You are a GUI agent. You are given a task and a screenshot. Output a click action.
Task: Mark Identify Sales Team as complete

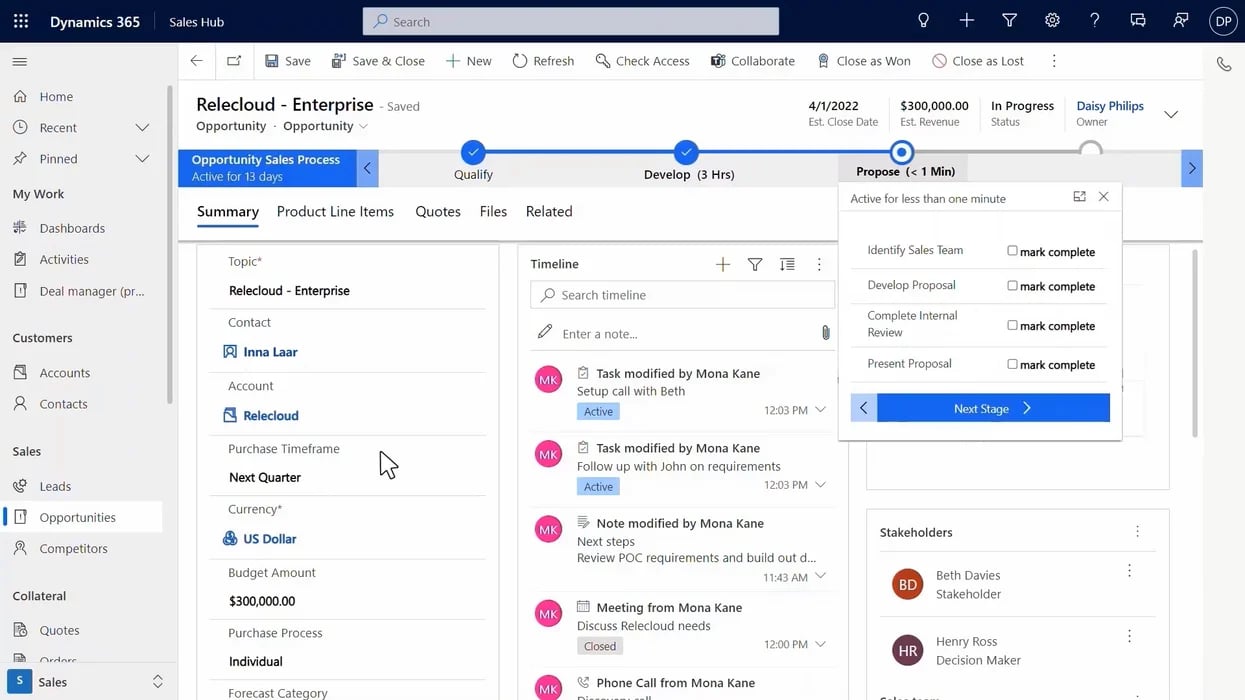pyautogui.click(x=1013, y=251)
